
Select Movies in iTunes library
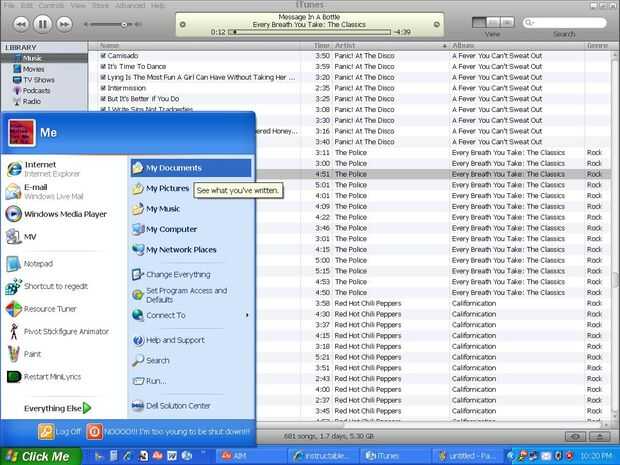pyautogui.click(x=29, y=69)
